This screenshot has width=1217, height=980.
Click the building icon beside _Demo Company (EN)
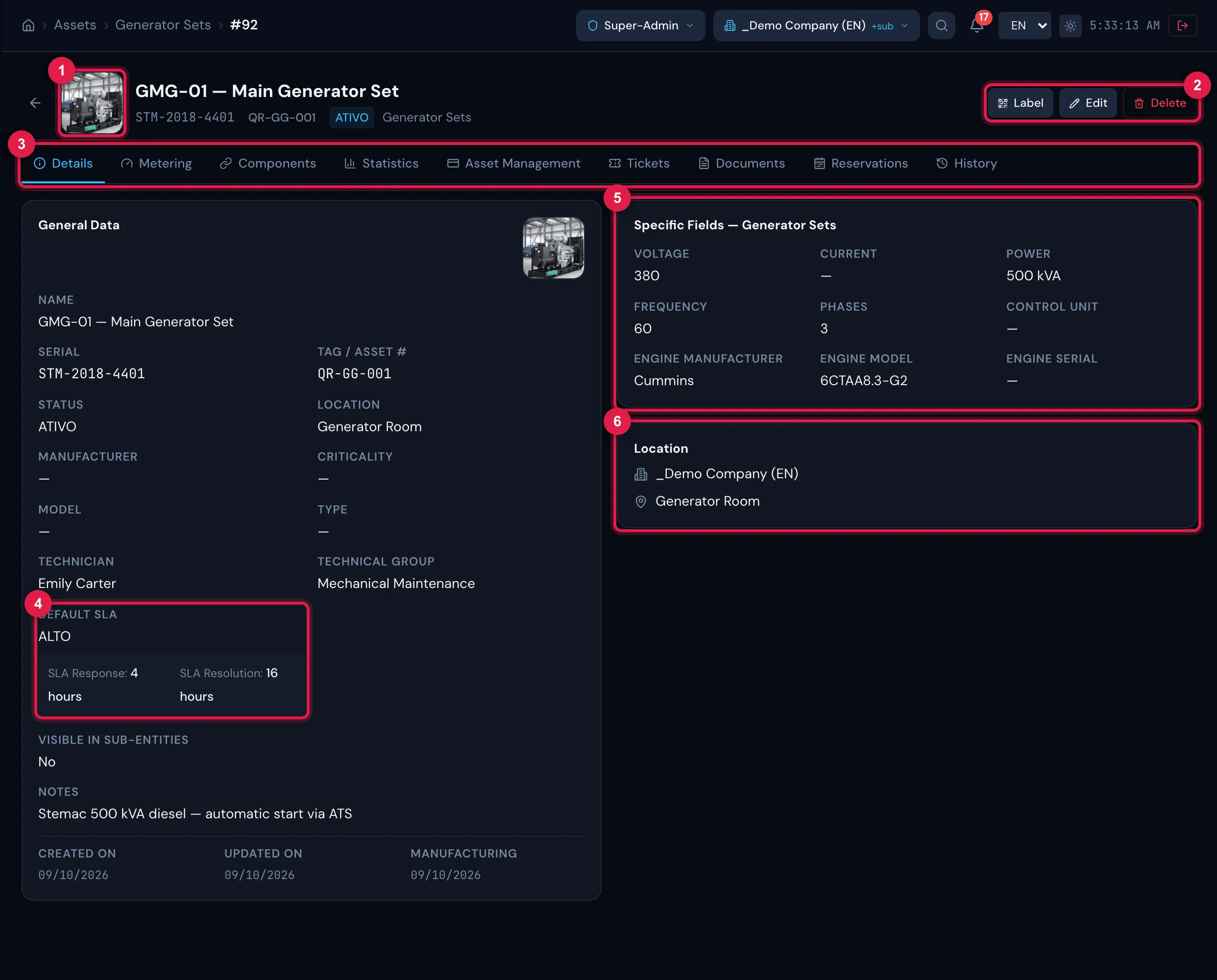point(641,474)
